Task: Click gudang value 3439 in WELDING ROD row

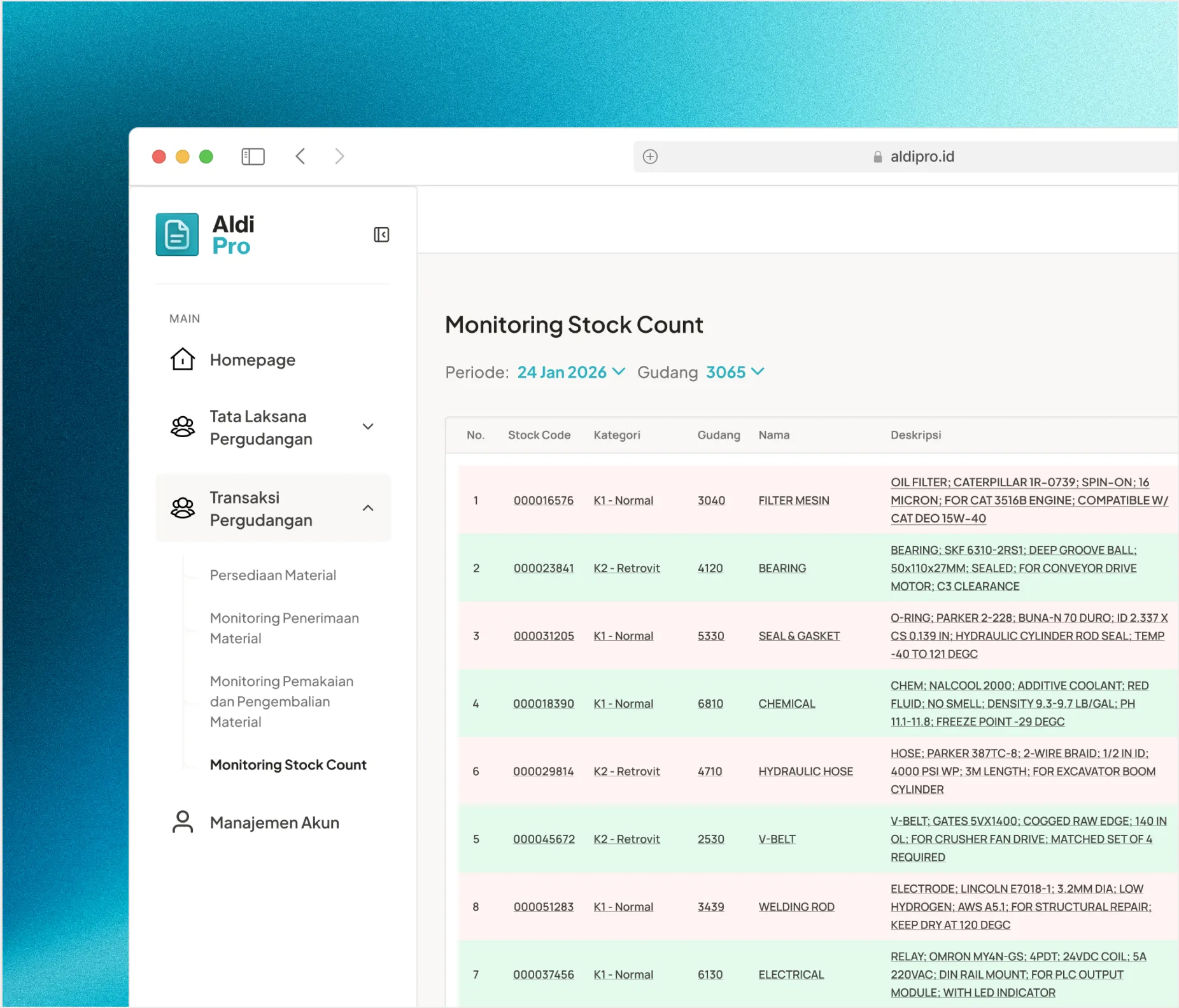Action: [x=711, y=907]
